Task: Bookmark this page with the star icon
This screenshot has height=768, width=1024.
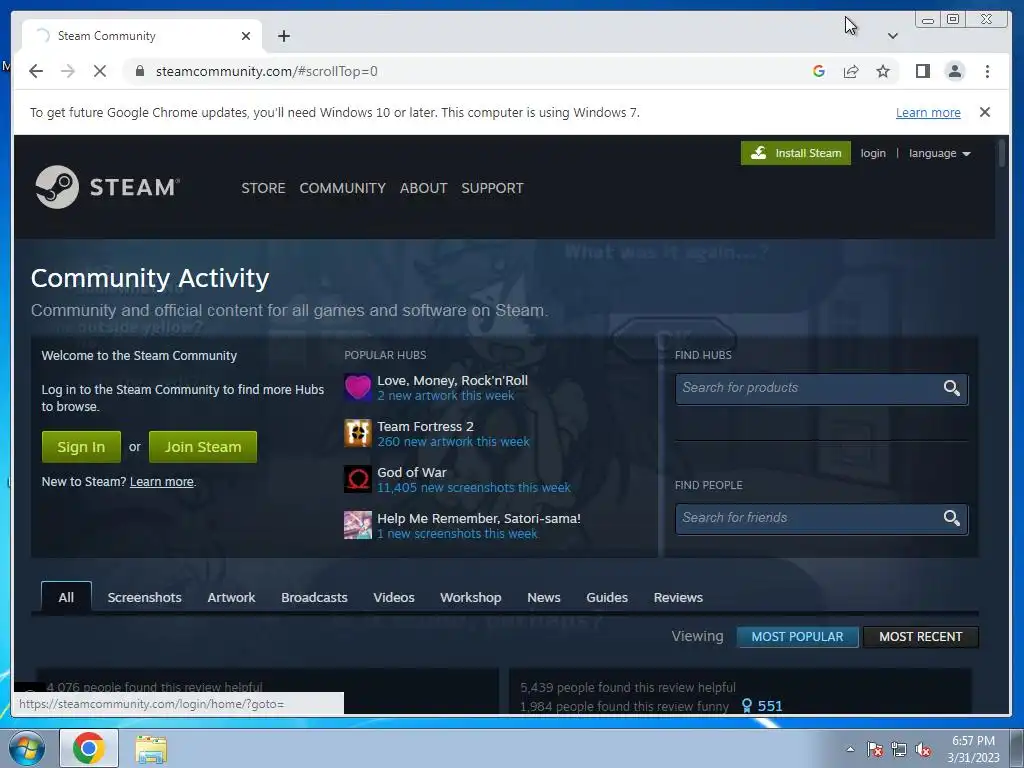Action: click(883, 71)
